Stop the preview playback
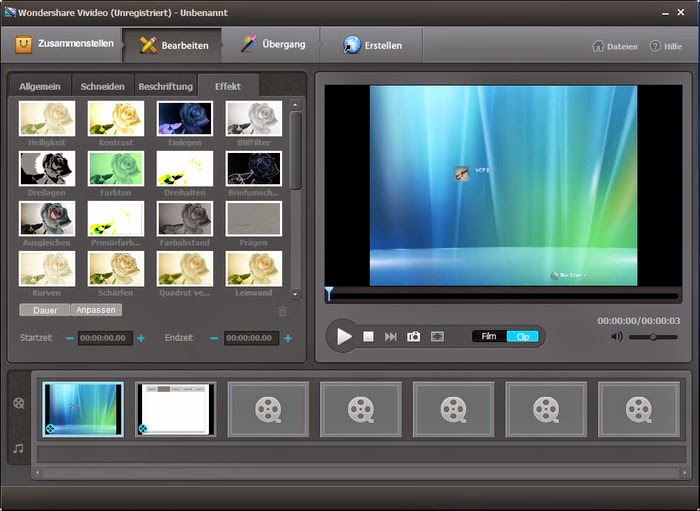 (368, 337)
